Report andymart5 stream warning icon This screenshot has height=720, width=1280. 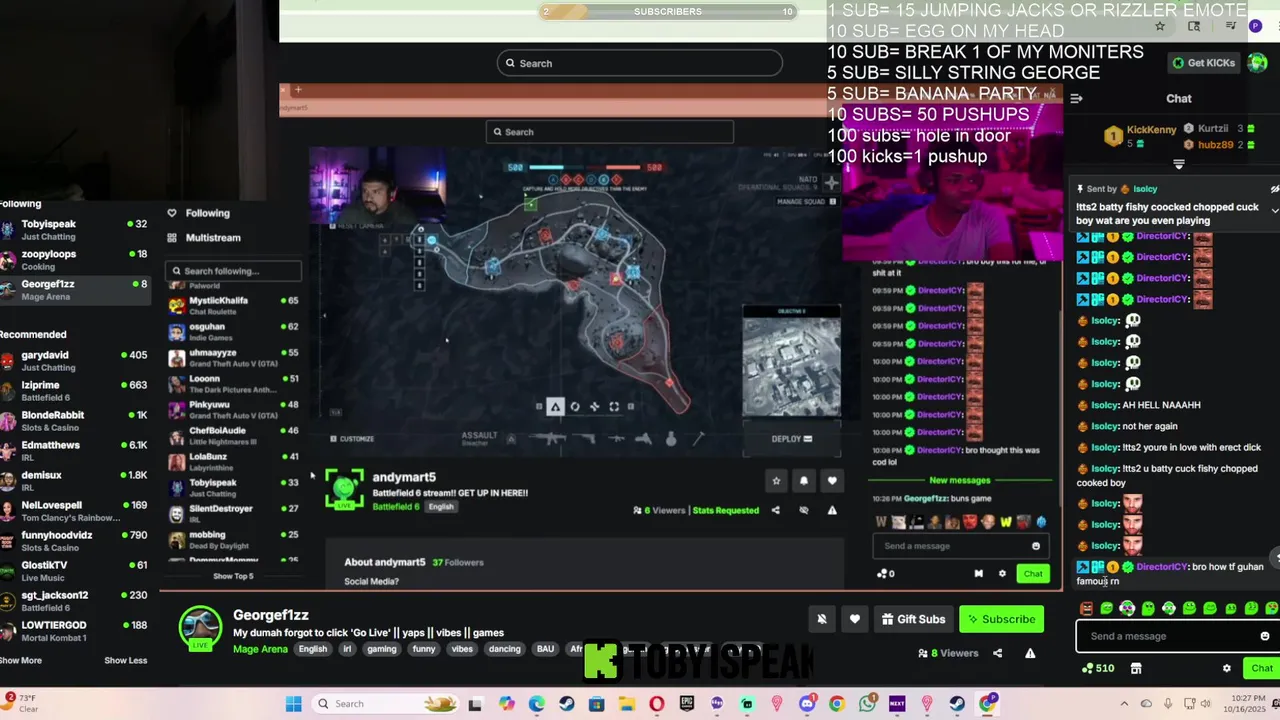point(831,510)
